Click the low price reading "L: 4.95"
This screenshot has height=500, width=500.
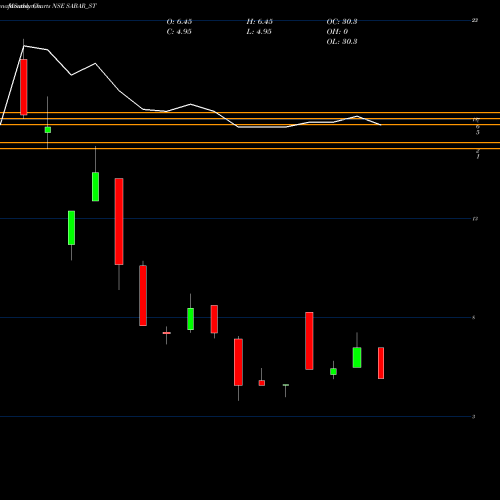pos(259,32)
